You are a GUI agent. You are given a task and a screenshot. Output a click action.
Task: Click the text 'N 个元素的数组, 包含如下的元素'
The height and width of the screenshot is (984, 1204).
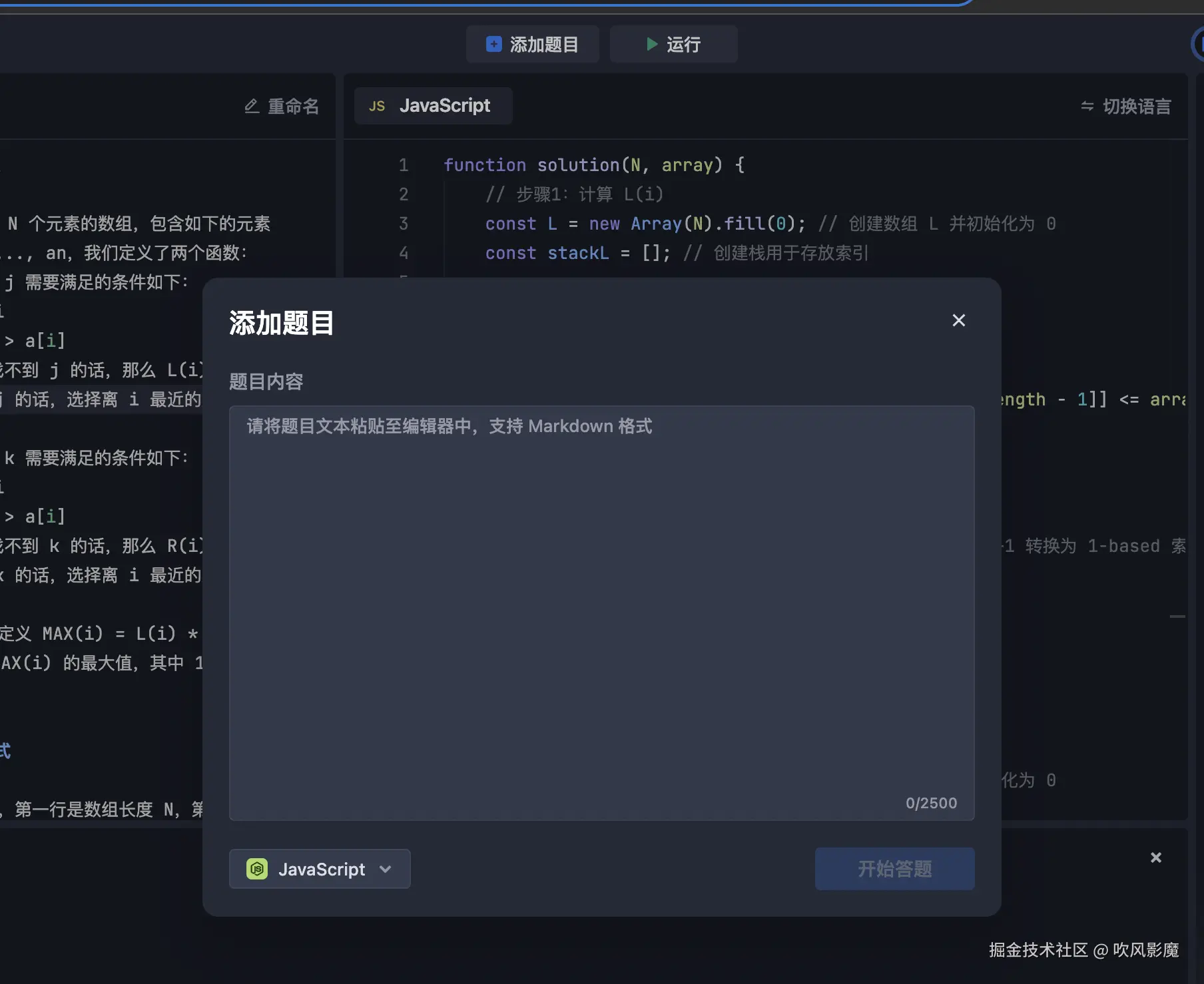(x=139, y=224)
